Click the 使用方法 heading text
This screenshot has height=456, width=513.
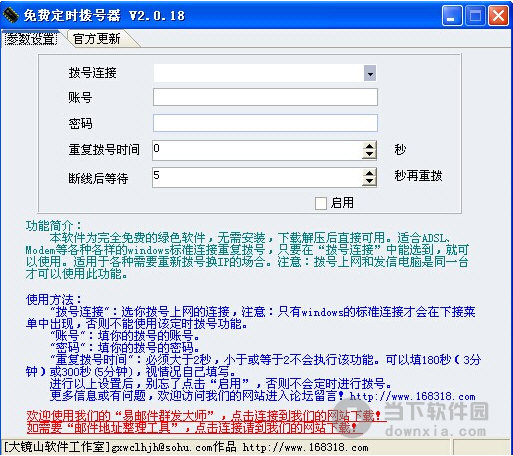pos(53,299)
